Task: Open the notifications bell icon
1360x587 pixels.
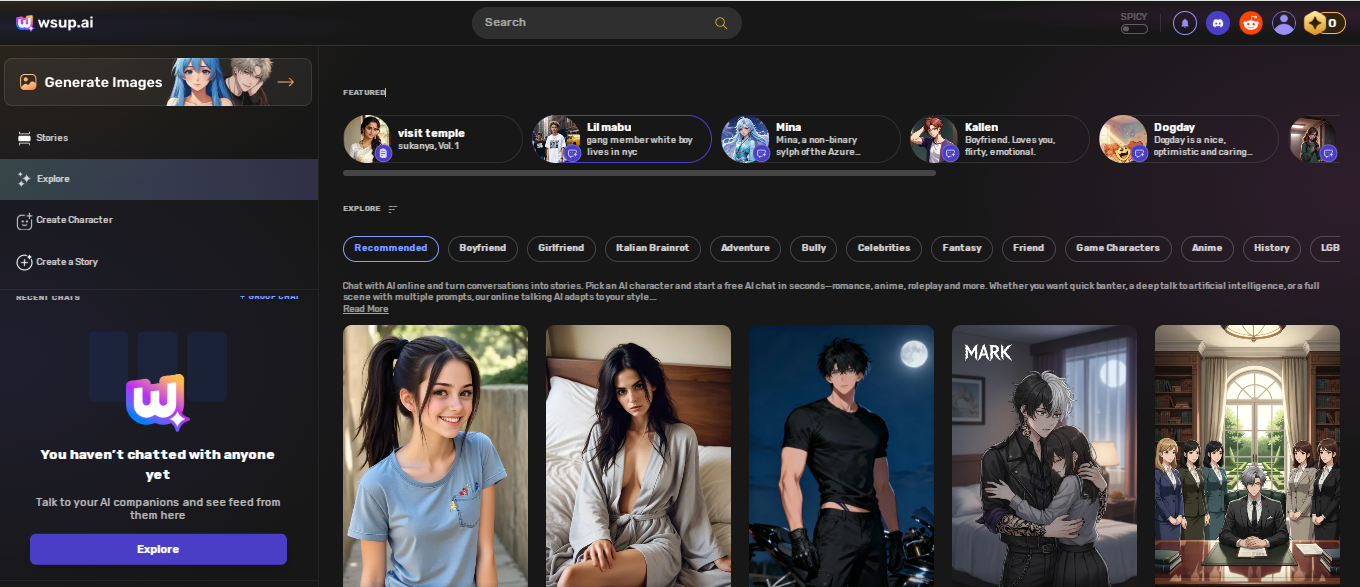Action: [1185, 23]
